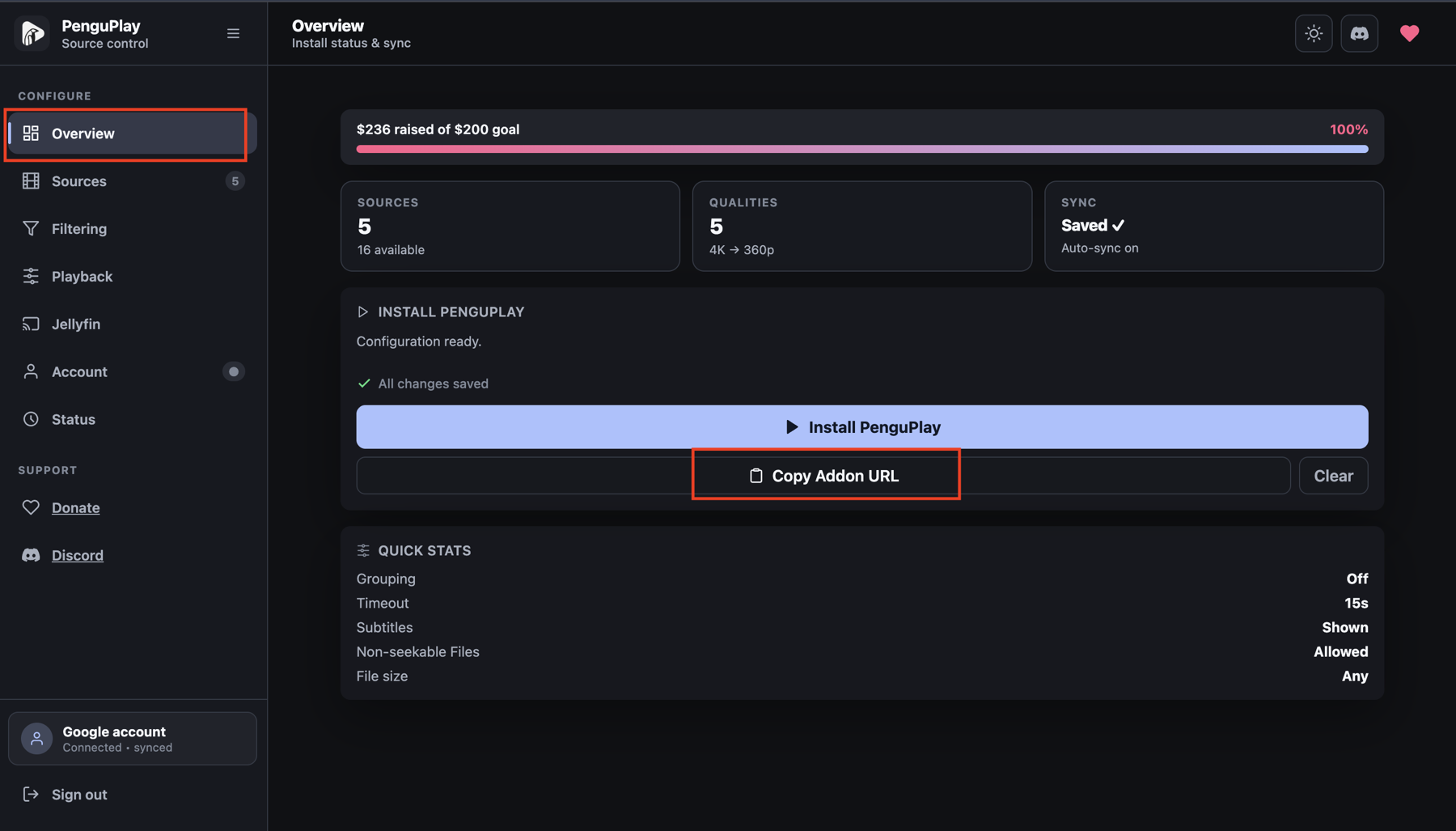Screen dimensions: 1456x831
Task: Open the Overview sidebar section
Action: pos(133,134)
